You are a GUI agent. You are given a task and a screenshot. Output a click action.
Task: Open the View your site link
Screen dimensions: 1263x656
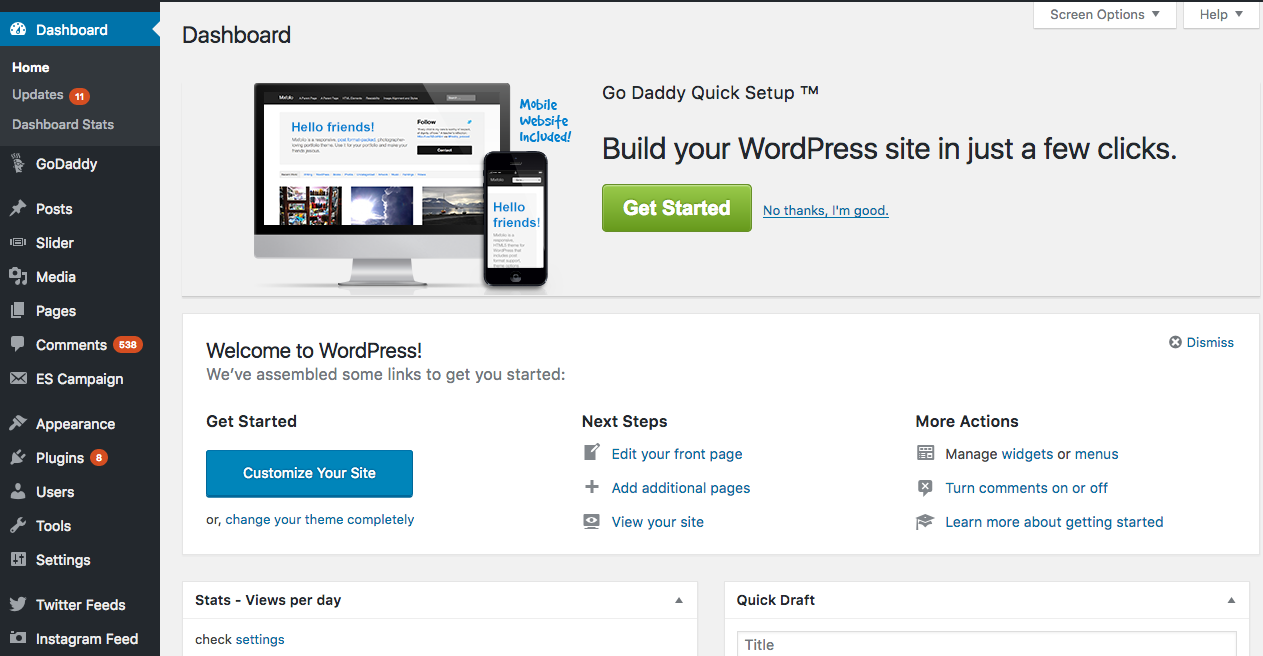[x=658, y=522]
